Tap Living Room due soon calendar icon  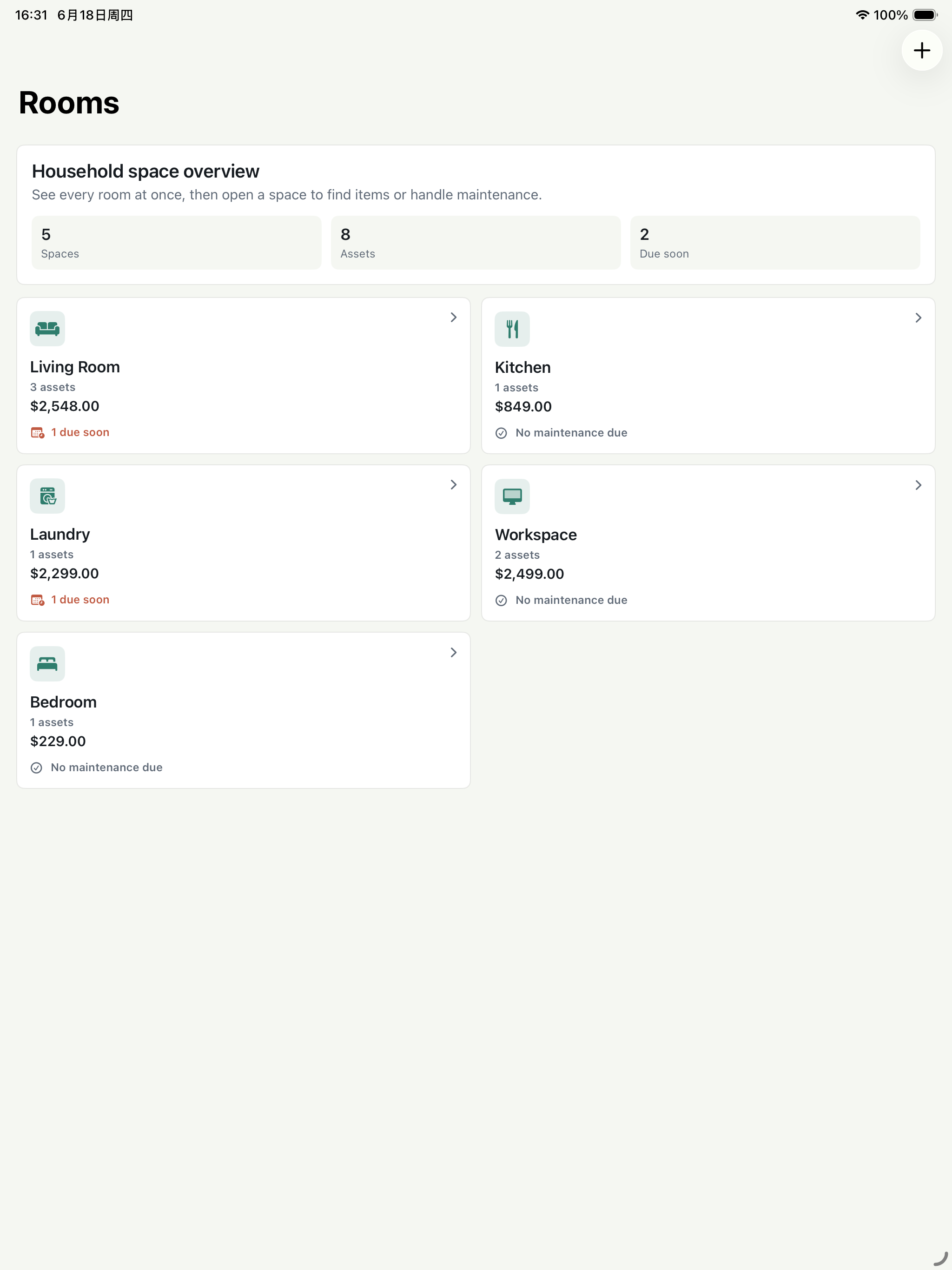click(37, 433)
